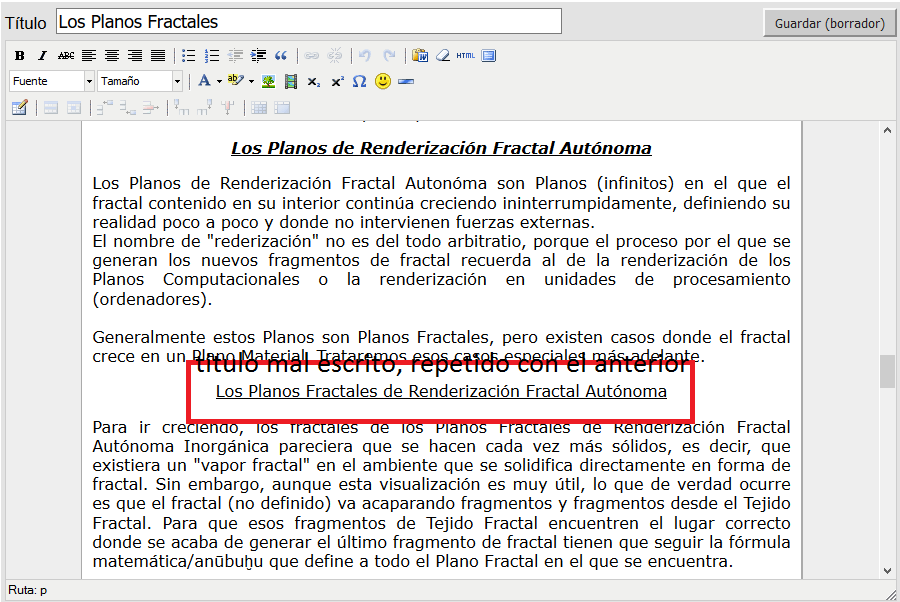Insert a new table

pos(20,107)
